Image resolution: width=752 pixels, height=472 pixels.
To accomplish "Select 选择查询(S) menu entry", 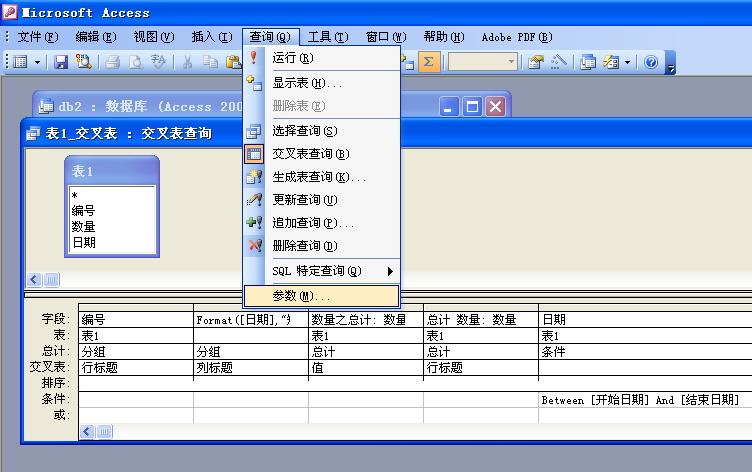I will (322, 131).
